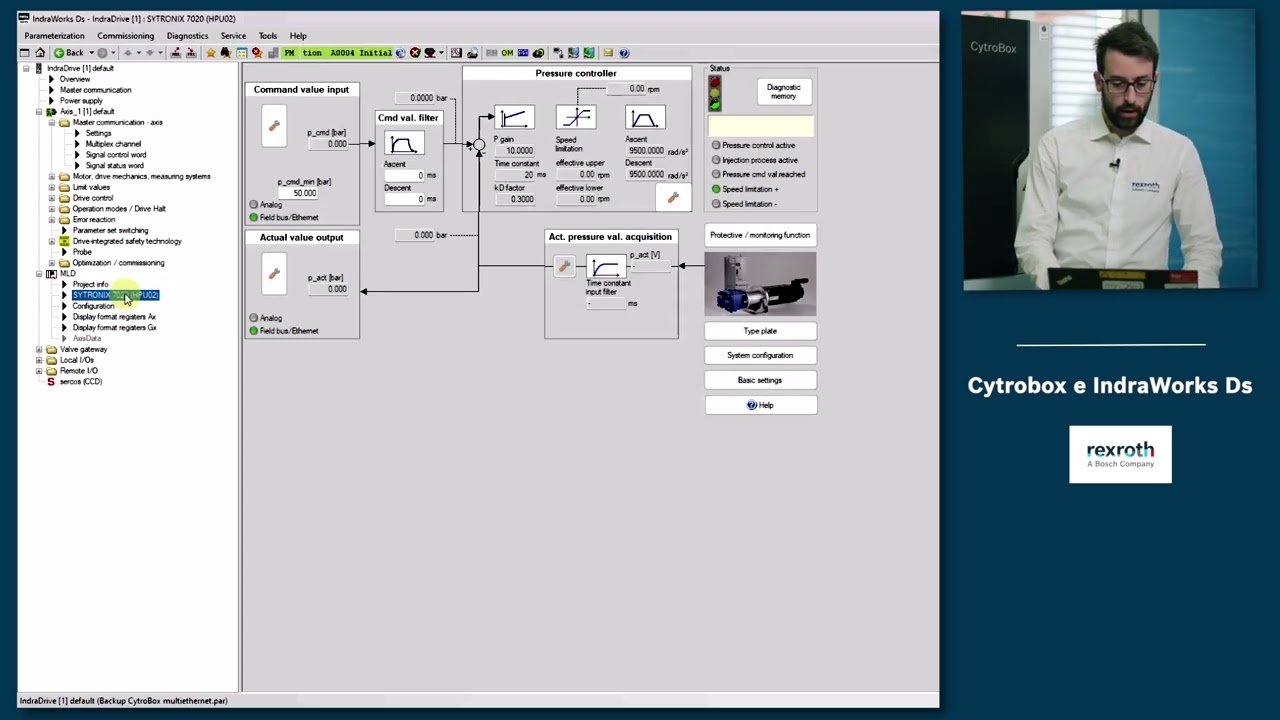Viewport: 1280px width, 720px height.
Task: Click the Status traffic light indicator
Action: point(714,94)
